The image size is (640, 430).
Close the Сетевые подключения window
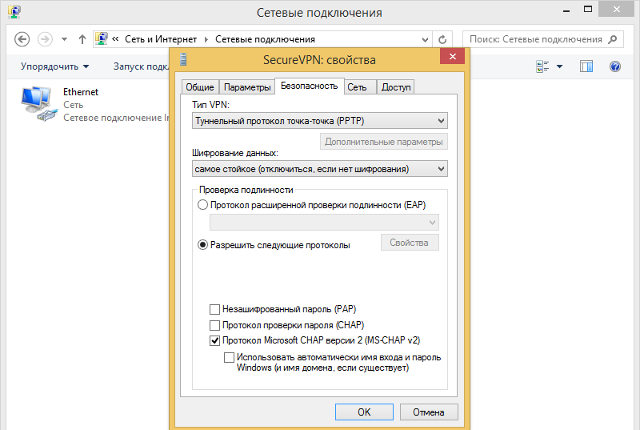coord(616,9)
